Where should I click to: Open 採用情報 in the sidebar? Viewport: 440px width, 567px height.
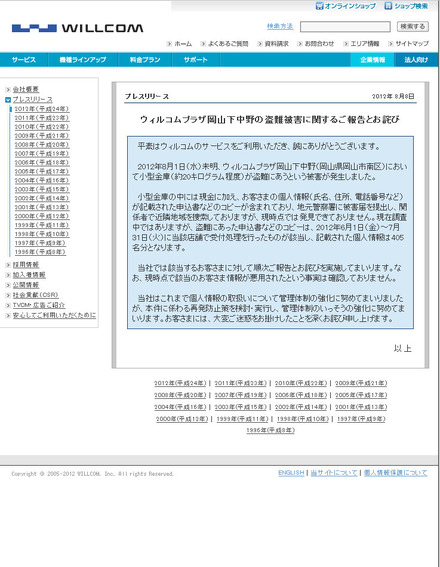tap(26, 265)
